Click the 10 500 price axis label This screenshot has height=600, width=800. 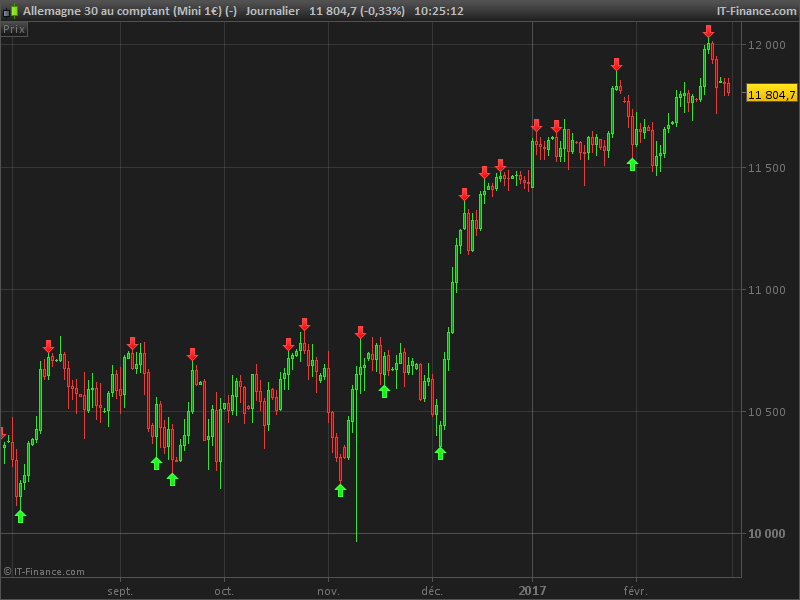[766, 412]
